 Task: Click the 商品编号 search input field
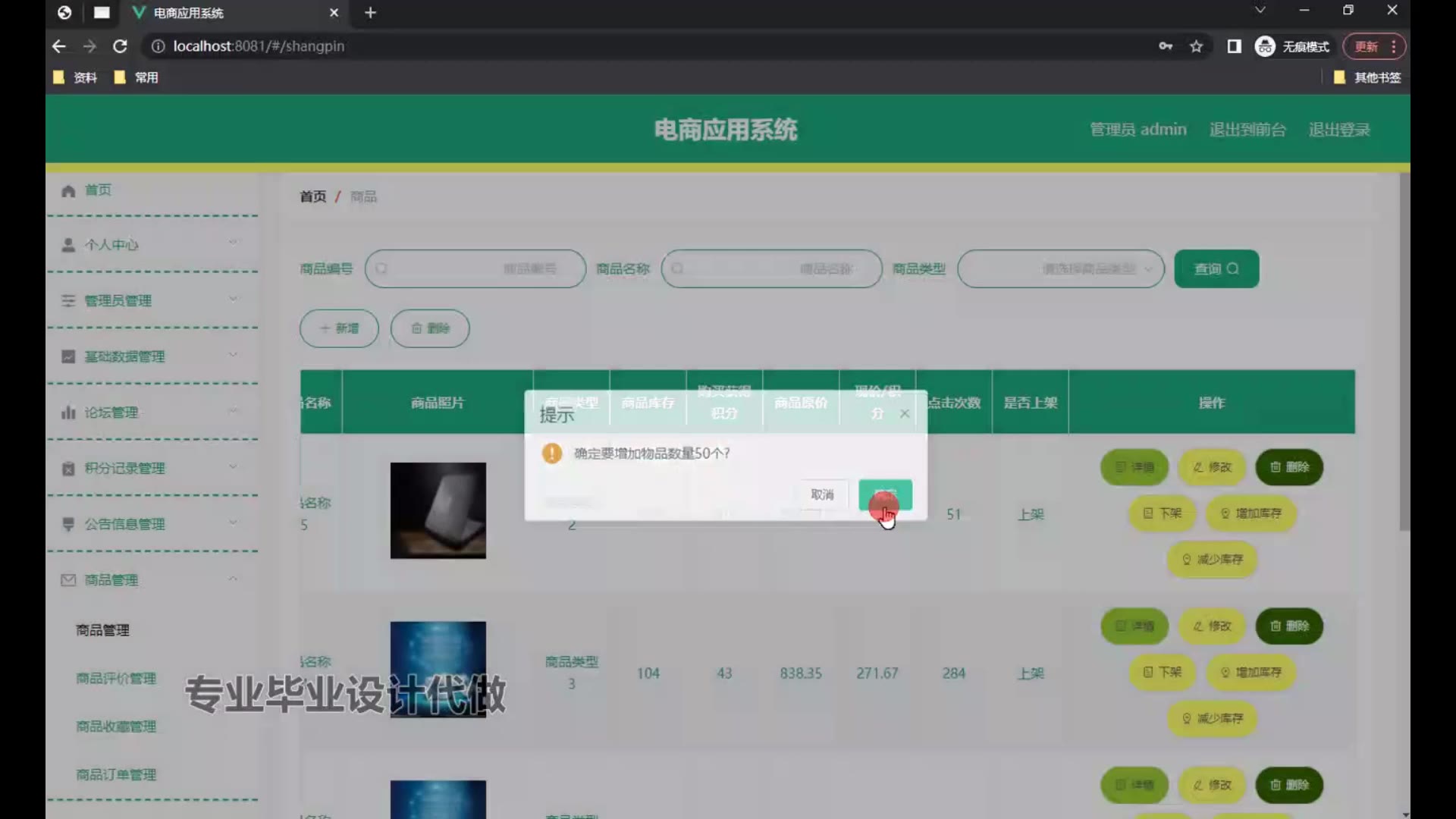click(475, 268)
